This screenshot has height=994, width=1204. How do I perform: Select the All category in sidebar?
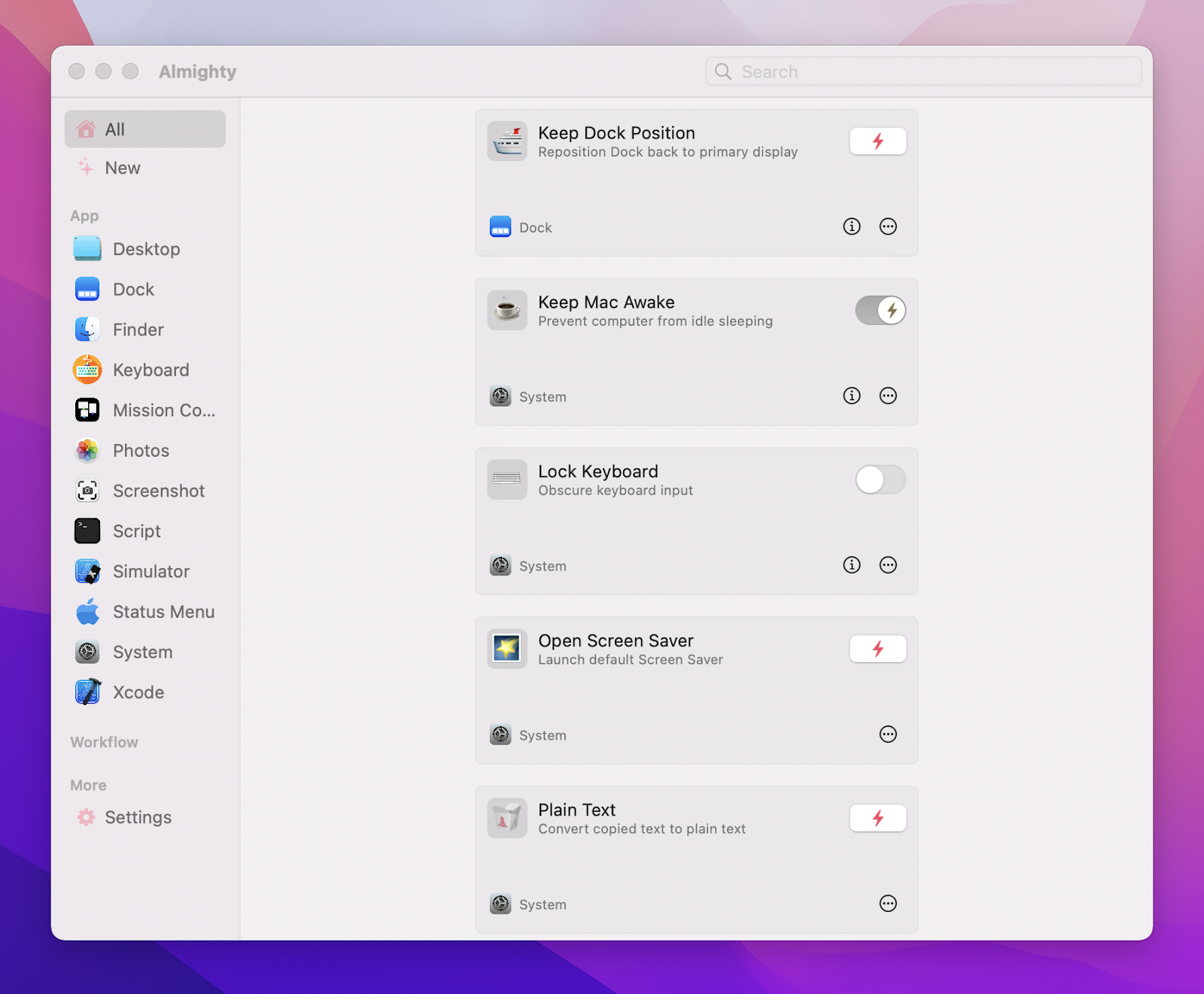(145, 129)
